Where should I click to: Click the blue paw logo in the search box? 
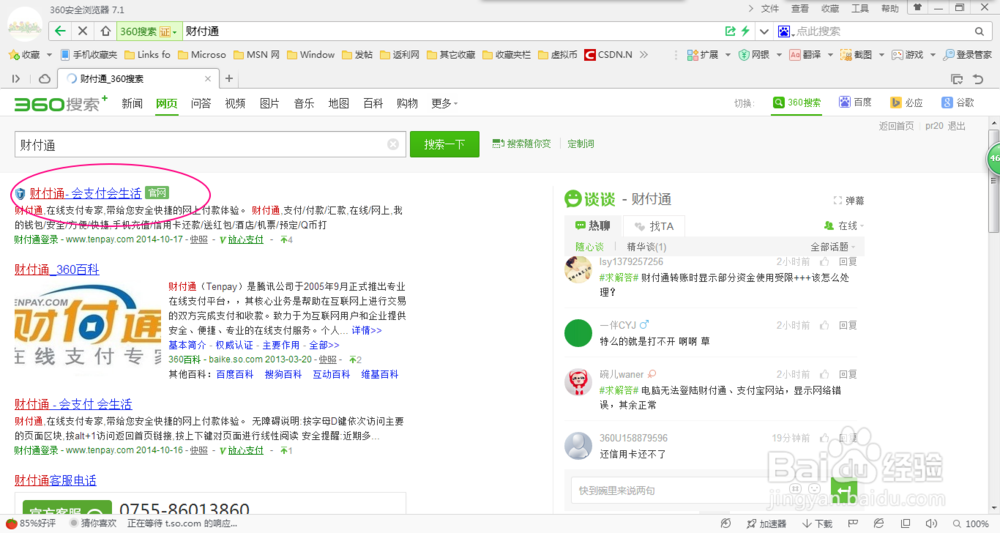pos(784,31)
